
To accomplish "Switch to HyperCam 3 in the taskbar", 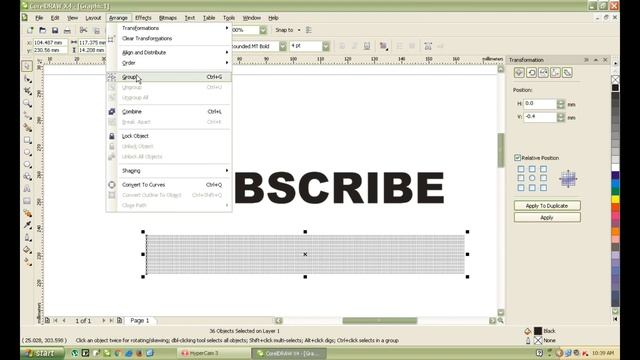I will point(213,353).
